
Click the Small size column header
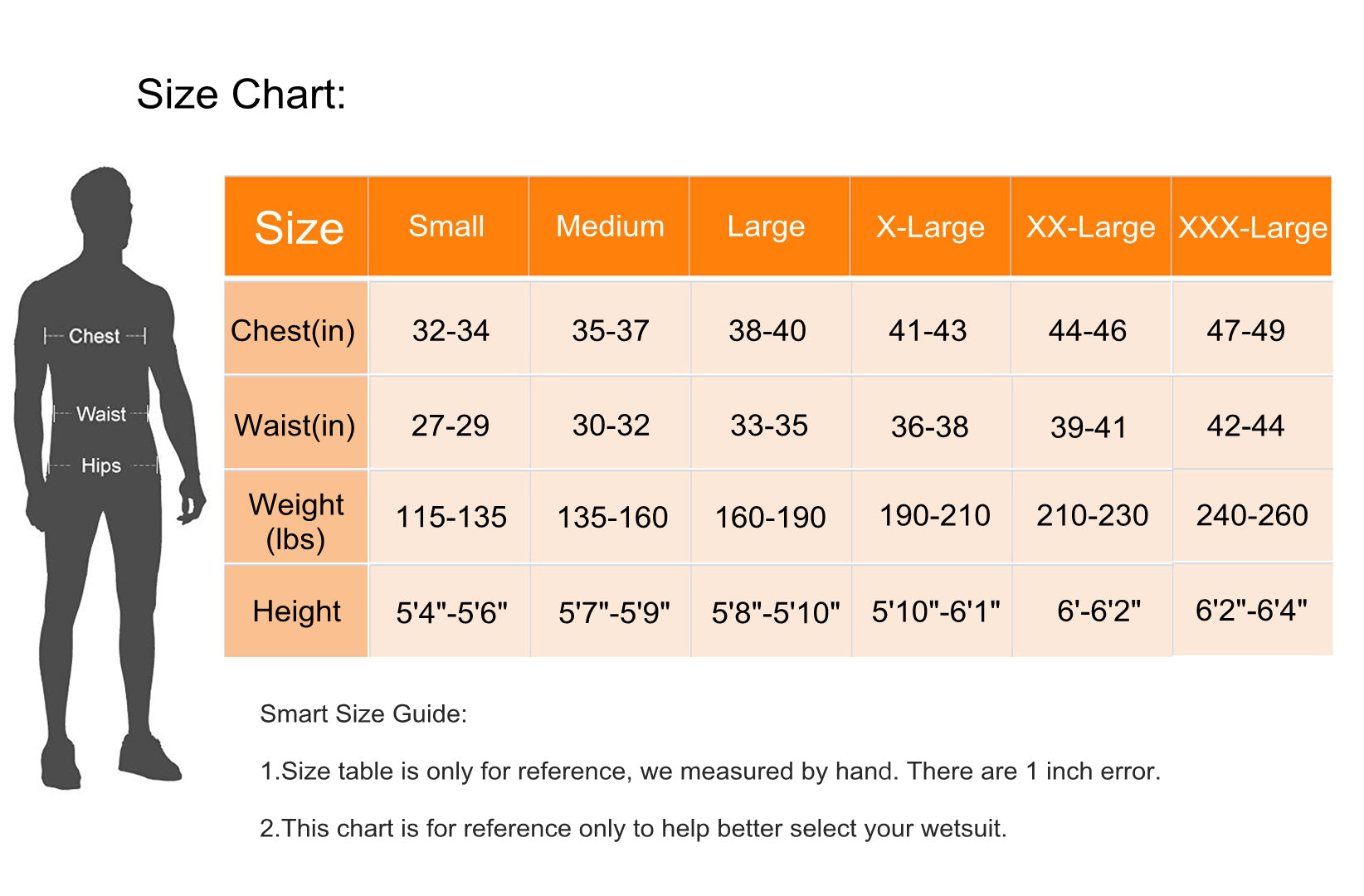click(x=446, y=226)
